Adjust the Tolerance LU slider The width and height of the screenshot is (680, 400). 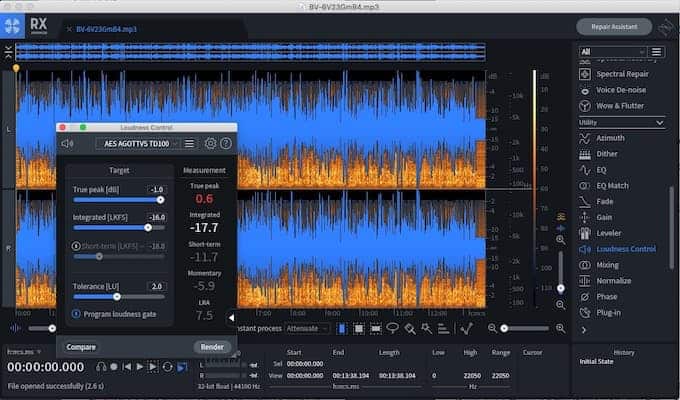coord(119,297)
